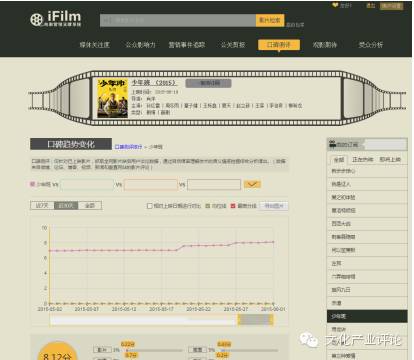Viewport: 414px width, 360px height.
Task: Open the blue breadcrumb link beside 口碑趋势变化
Action: (x=128, y=147)
